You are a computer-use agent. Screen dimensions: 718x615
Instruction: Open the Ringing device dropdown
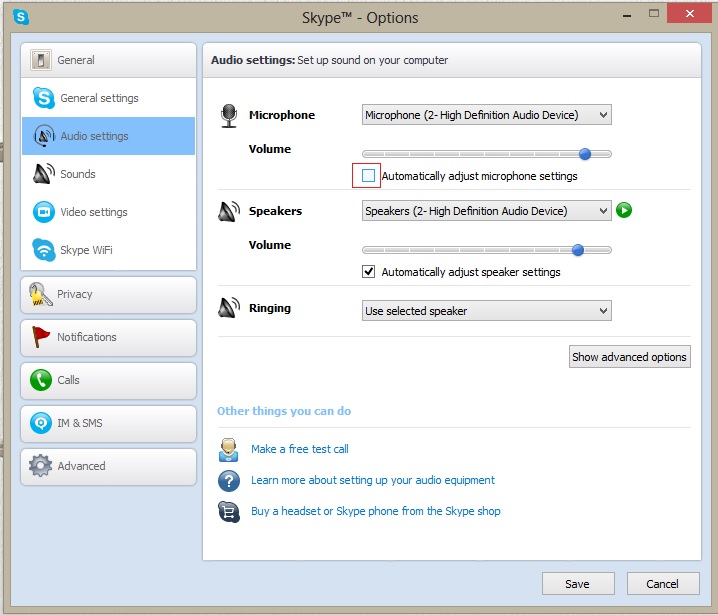486,310
